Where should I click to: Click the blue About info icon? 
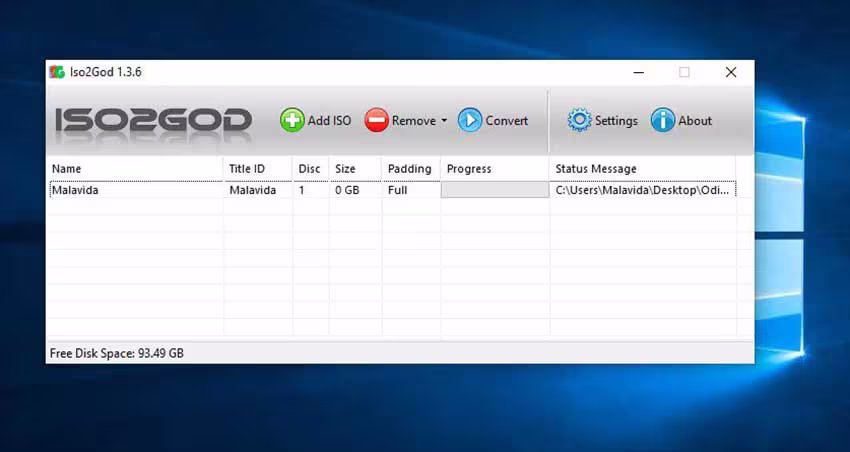tap(662, 120)
